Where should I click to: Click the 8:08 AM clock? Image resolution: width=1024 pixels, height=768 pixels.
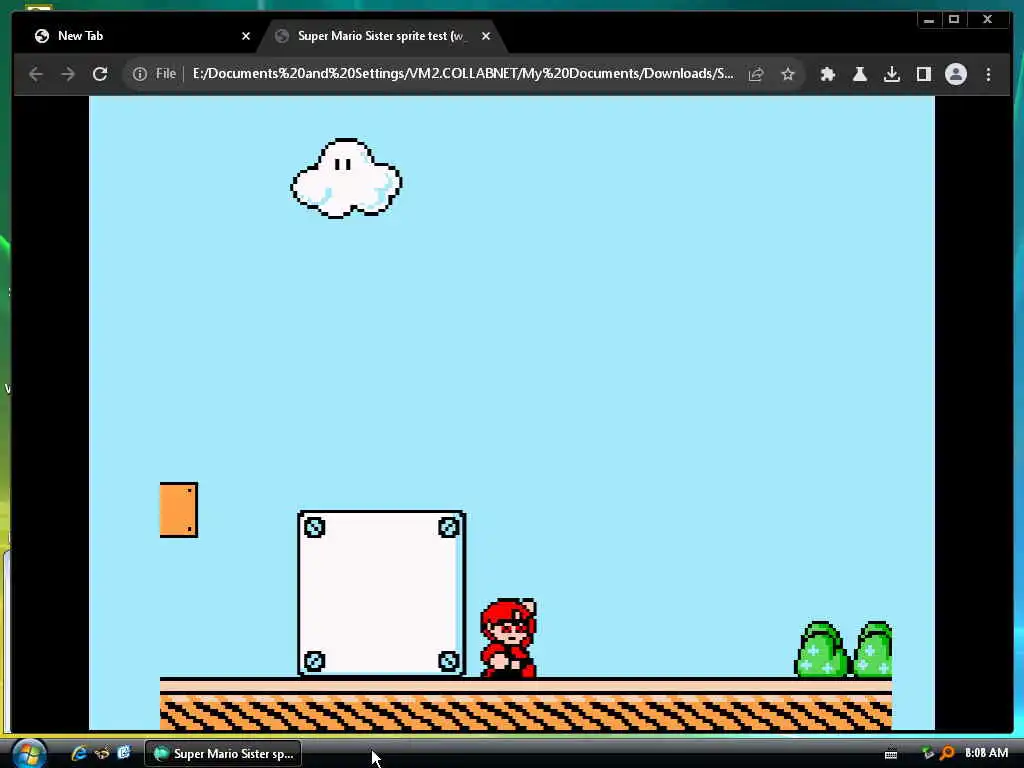[x=986, y=753]
